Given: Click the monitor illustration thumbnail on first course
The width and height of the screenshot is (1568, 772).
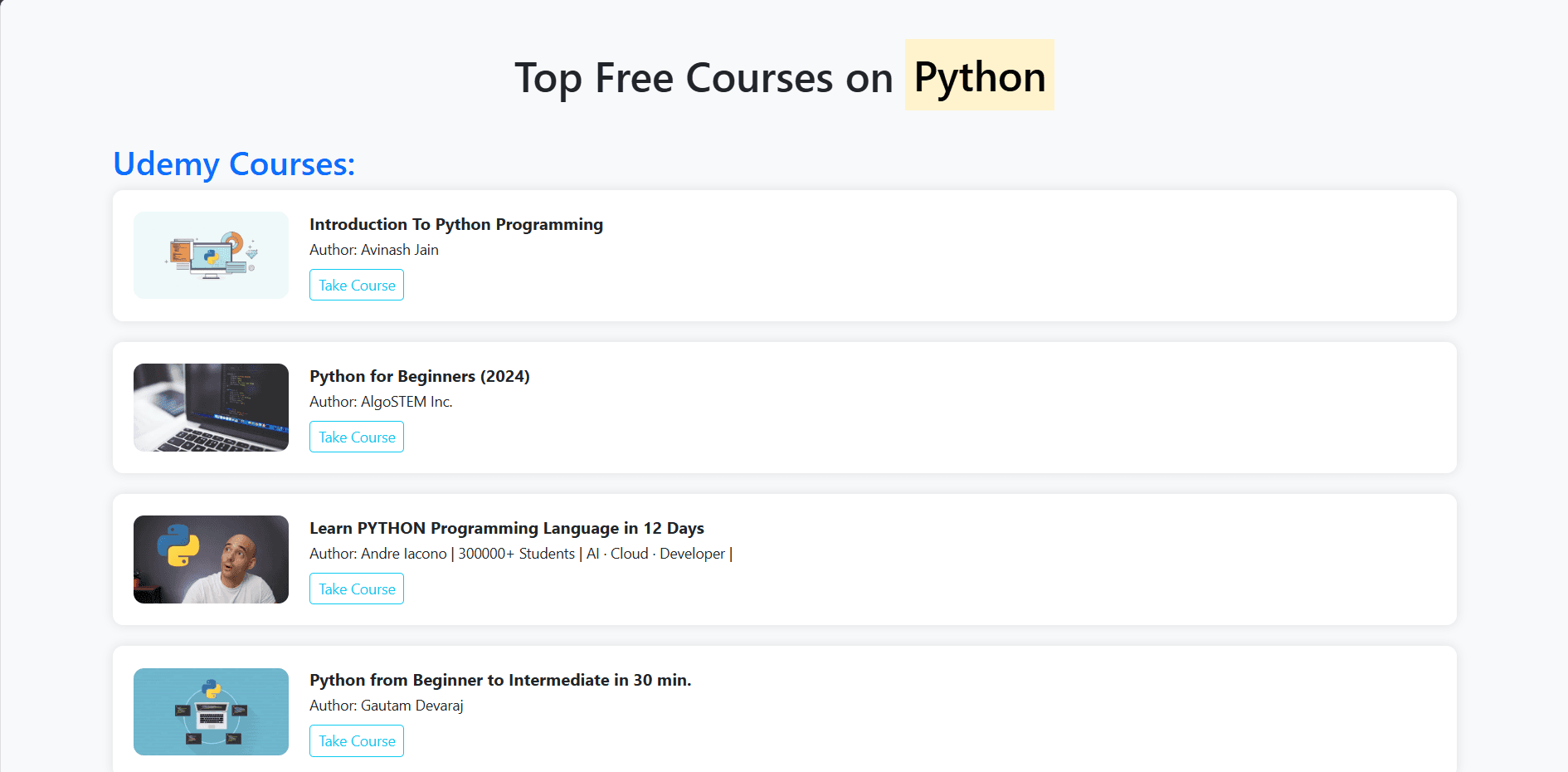Looking at the screenshot, I should click(210, 255).
